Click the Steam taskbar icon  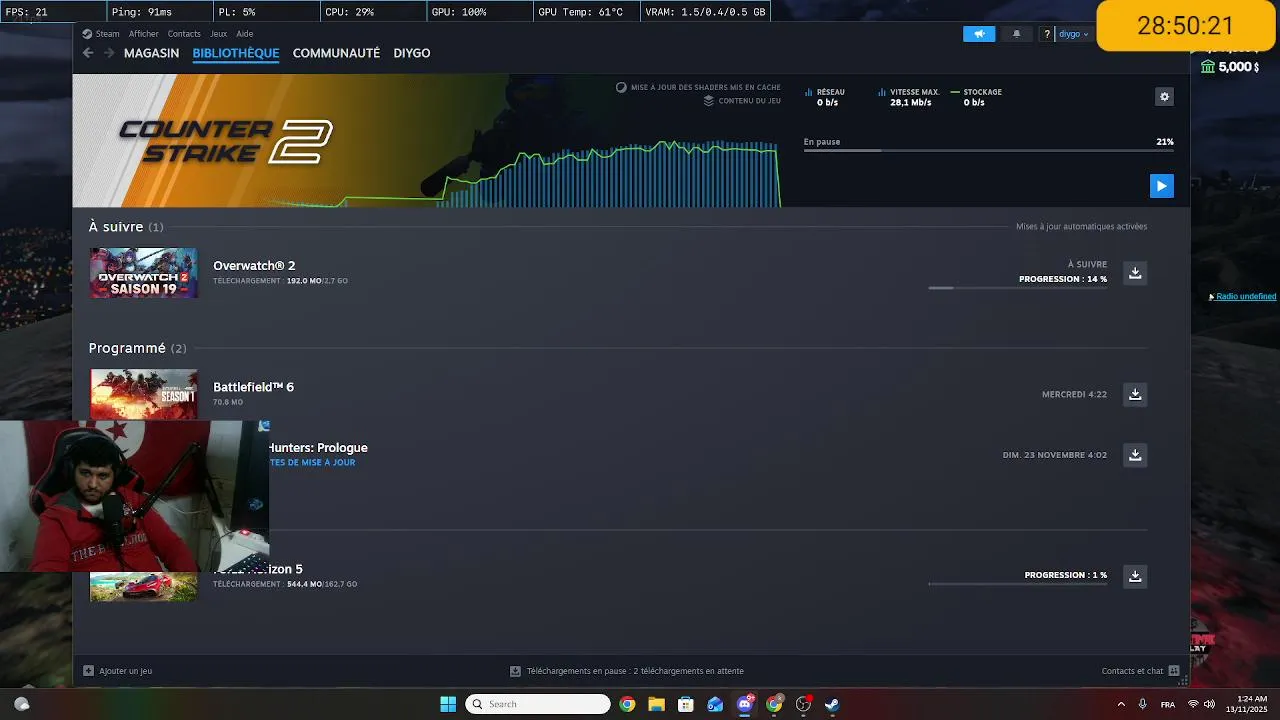pos(832,704)
